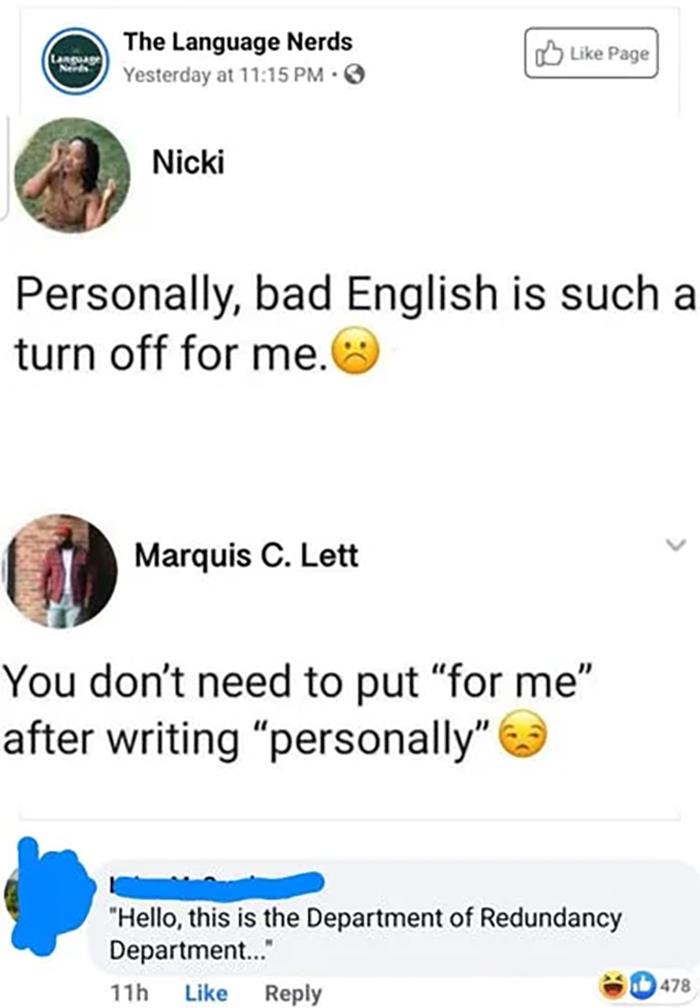Click the blurred commenter avatar
Image resolution: width=700 pixels, height=1008 pixels.
[x=51, y=897]
